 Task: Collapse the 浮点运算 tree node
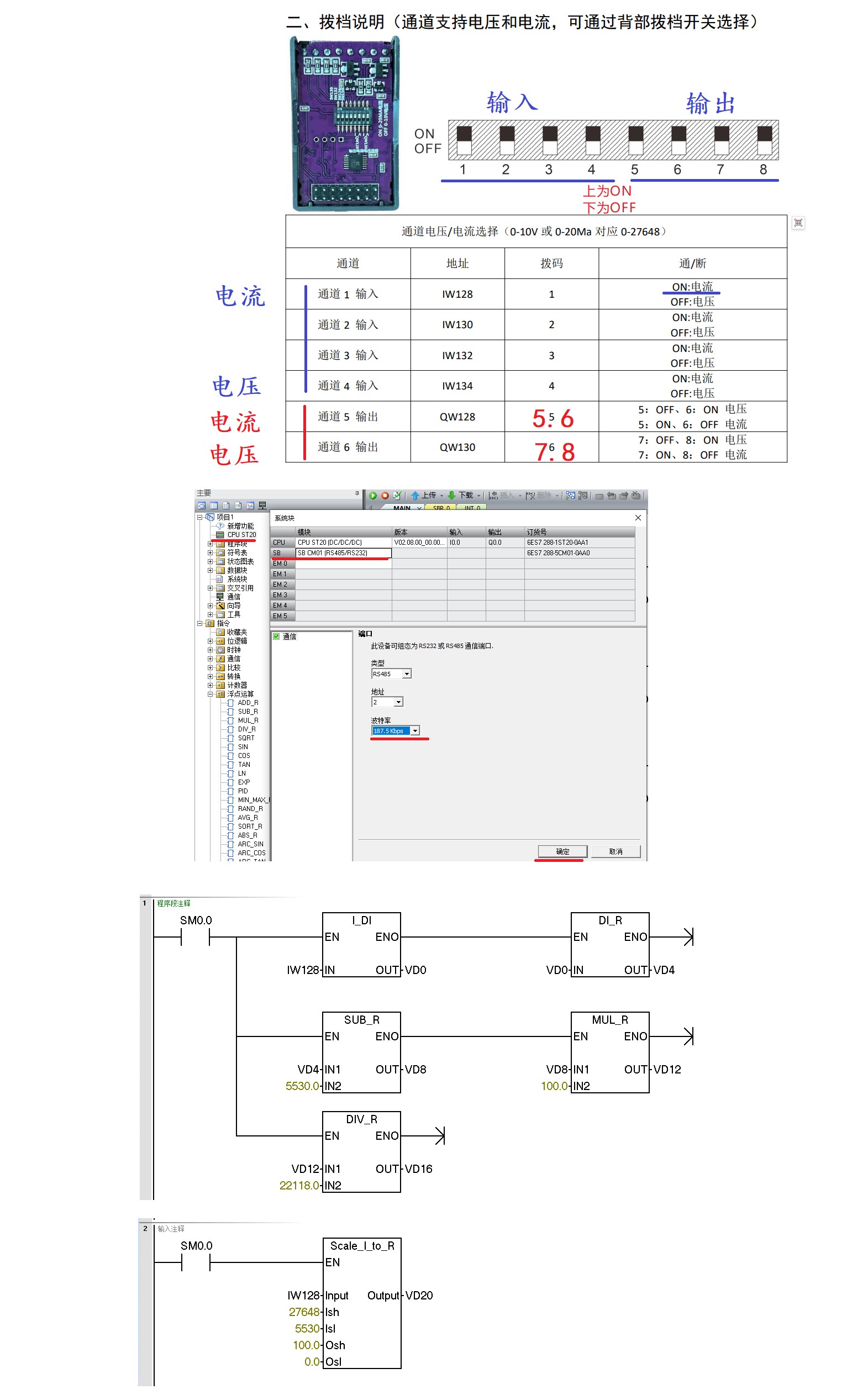pos(210,694)
